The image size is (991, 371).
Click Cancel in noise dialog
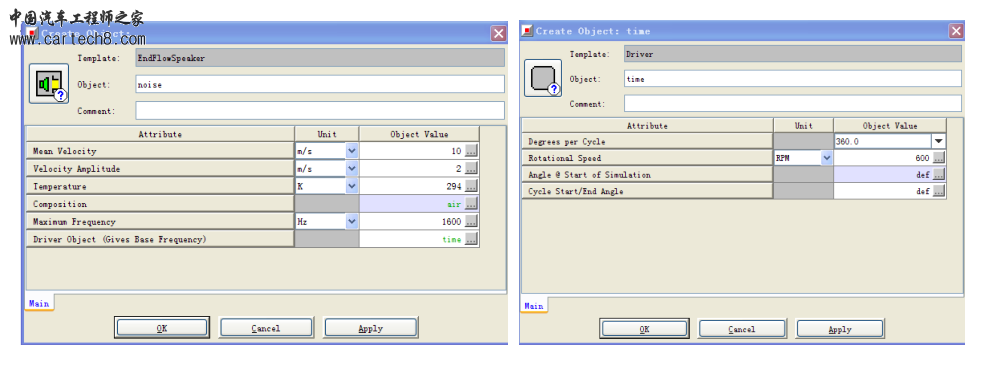pyautogui.click(x=266, y=328)
